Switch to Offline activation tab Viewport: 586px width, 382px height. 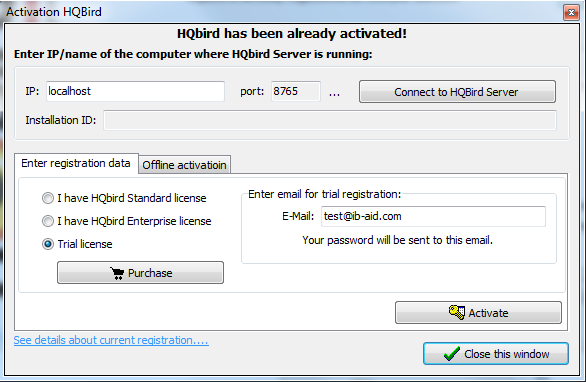pos(184,165)
